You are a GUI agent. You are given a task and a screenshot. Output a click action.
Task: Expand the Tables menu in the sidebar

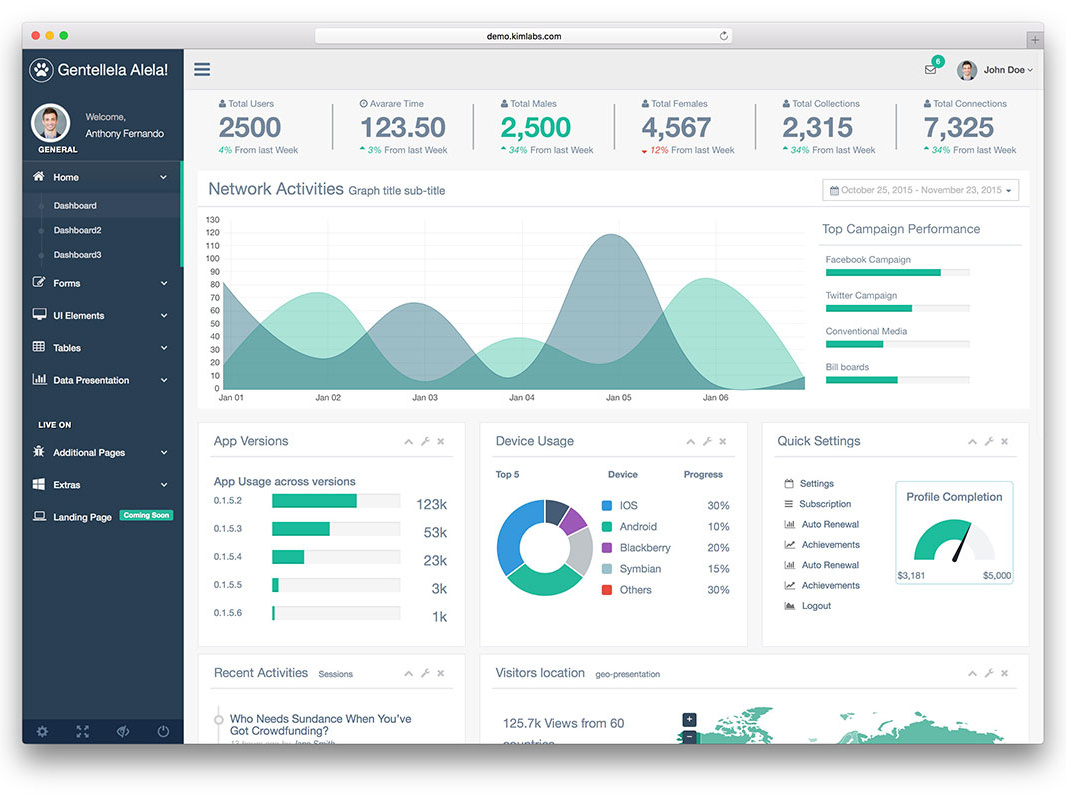point(66,347)
